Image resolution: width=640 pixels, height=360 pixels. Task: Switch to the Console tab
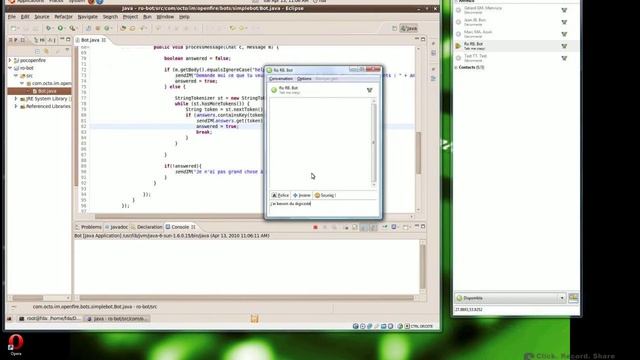180,227
